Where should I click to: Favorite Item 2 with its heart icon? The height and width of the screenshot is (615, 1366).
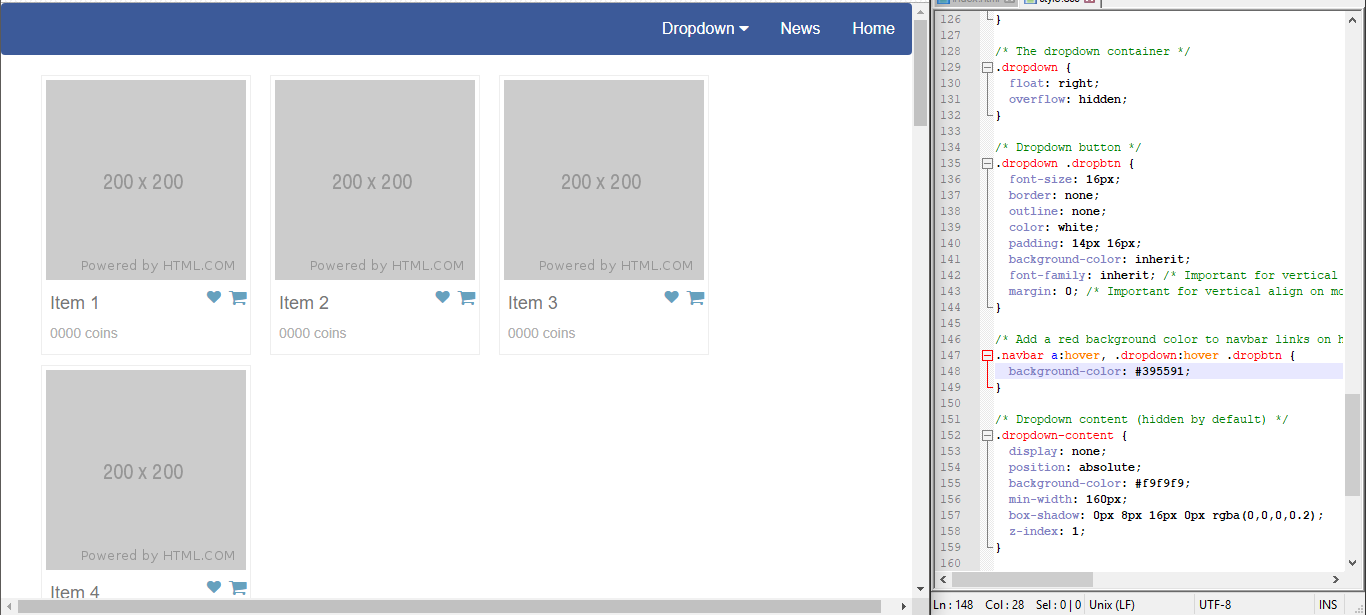click(443, 297)
